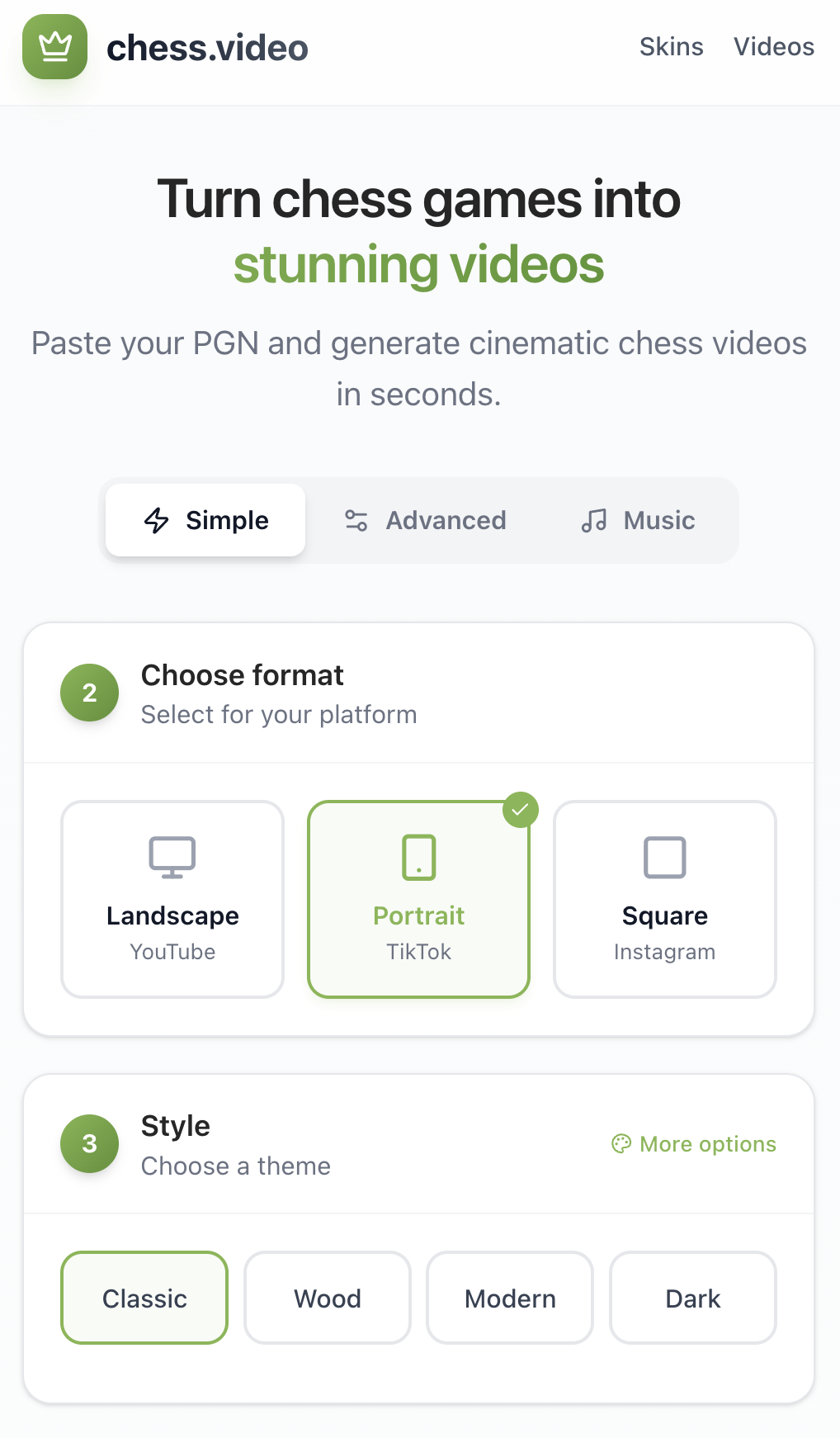Expand More options for style

click(707, 1144)
